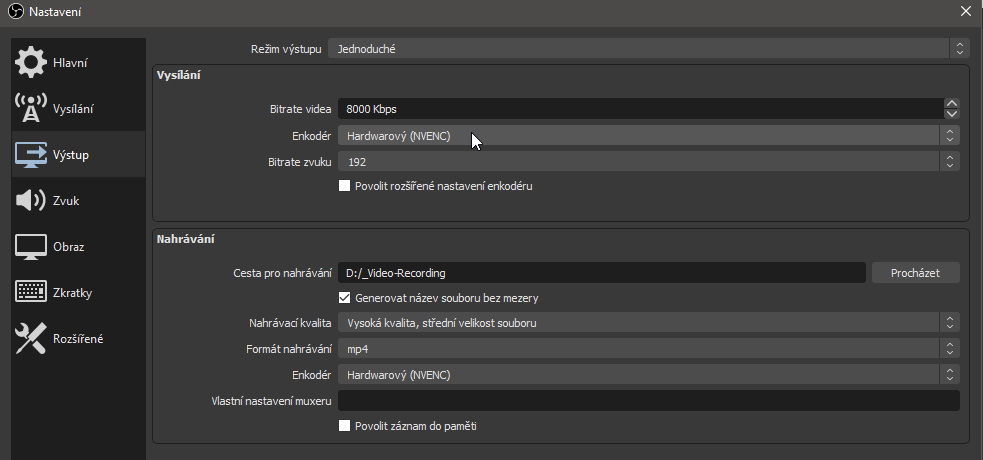This screenshot has width=983, height=460.
Task: Click the Hlavní gear icon
Action: click(31, 63)
